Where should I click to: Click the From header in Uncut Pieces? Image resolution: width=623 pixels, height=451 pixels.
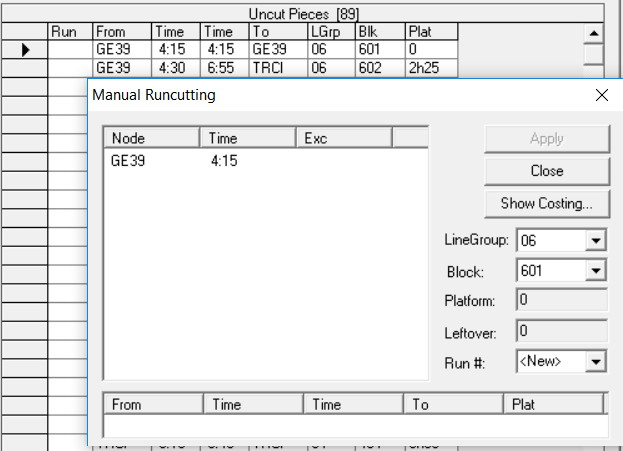pyautogui.click(x=122, y=31)
